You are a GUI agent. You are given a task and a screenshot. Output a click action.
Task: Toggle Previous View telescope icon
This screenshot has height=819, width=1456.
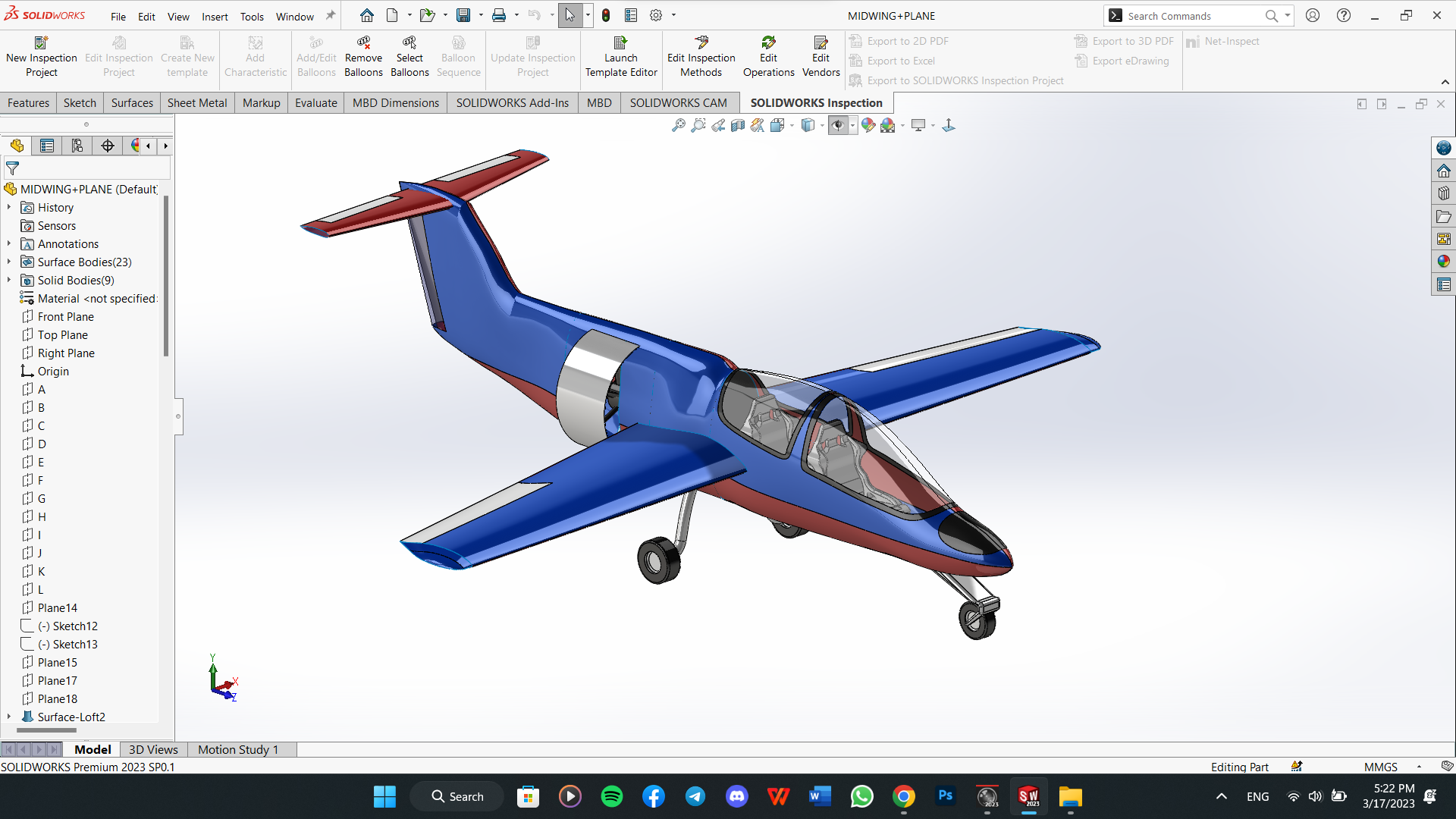tap(718, 125)
